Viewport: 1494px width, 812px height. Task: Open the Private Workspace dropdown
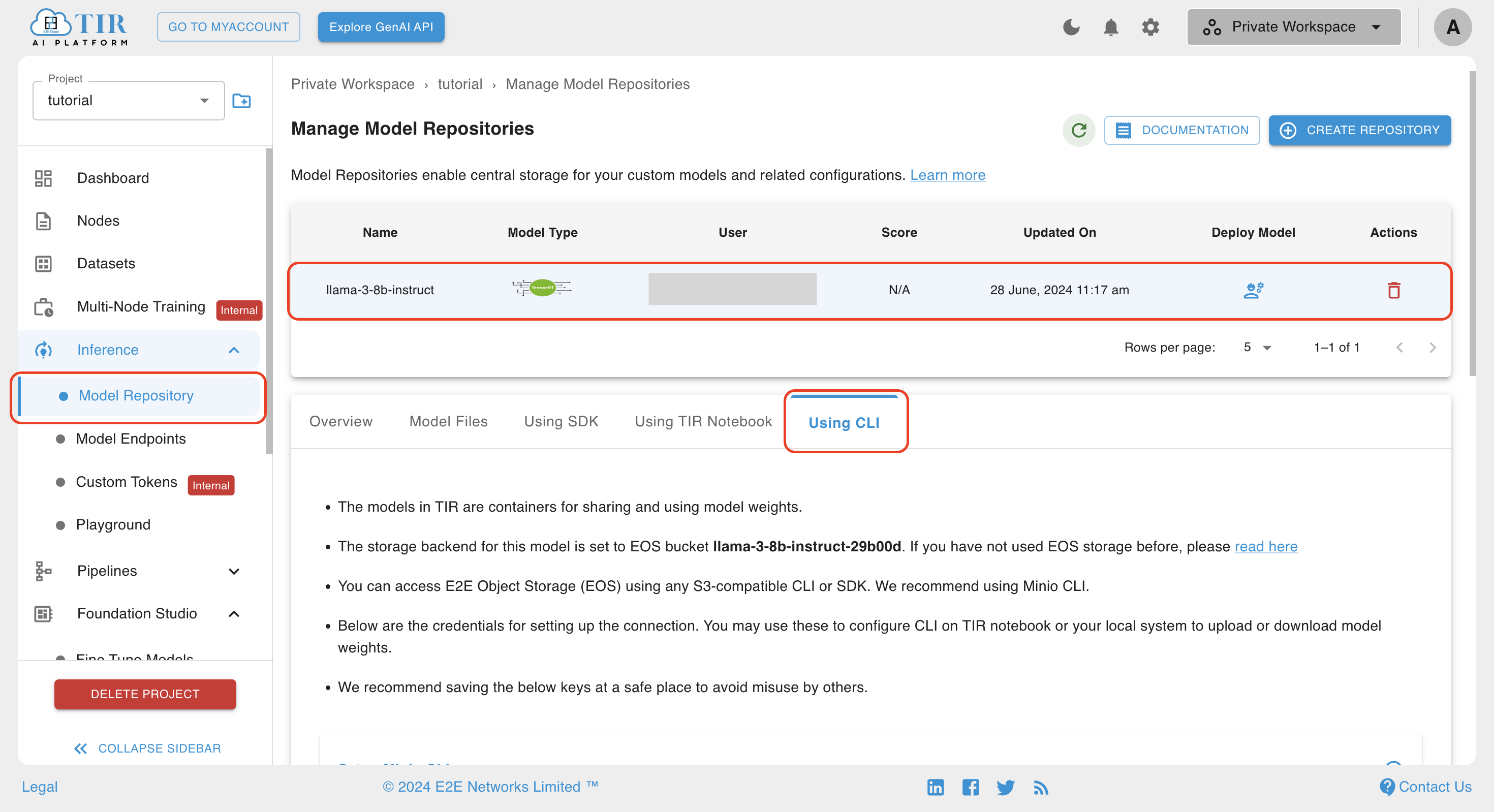[1294, 27]
